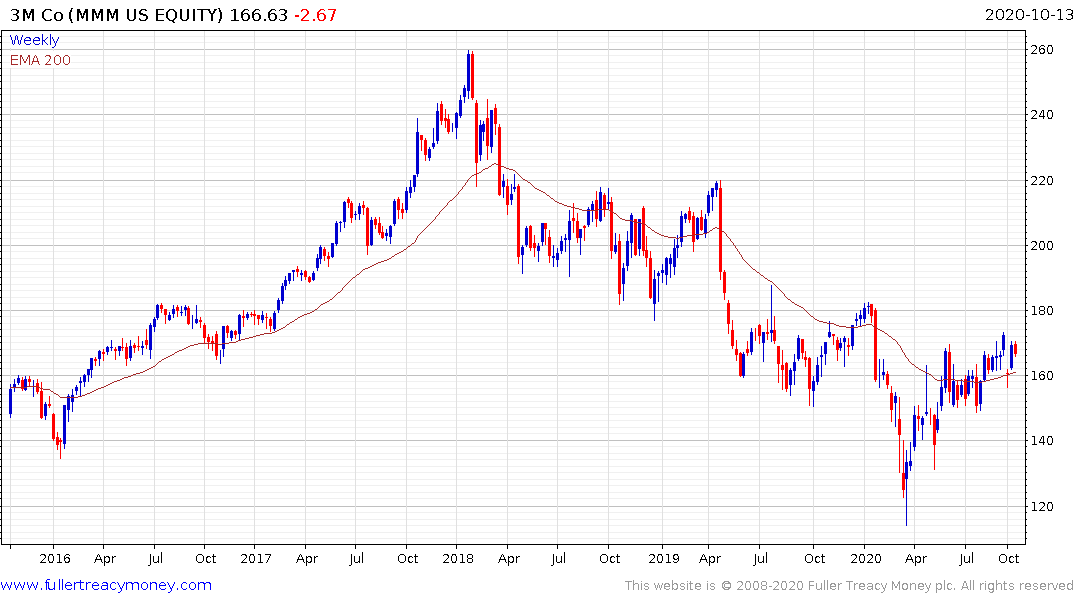This screenshot has height=600, width=1075.
Task: Click the 2020 year label on time axis
Action: [866, 558]
